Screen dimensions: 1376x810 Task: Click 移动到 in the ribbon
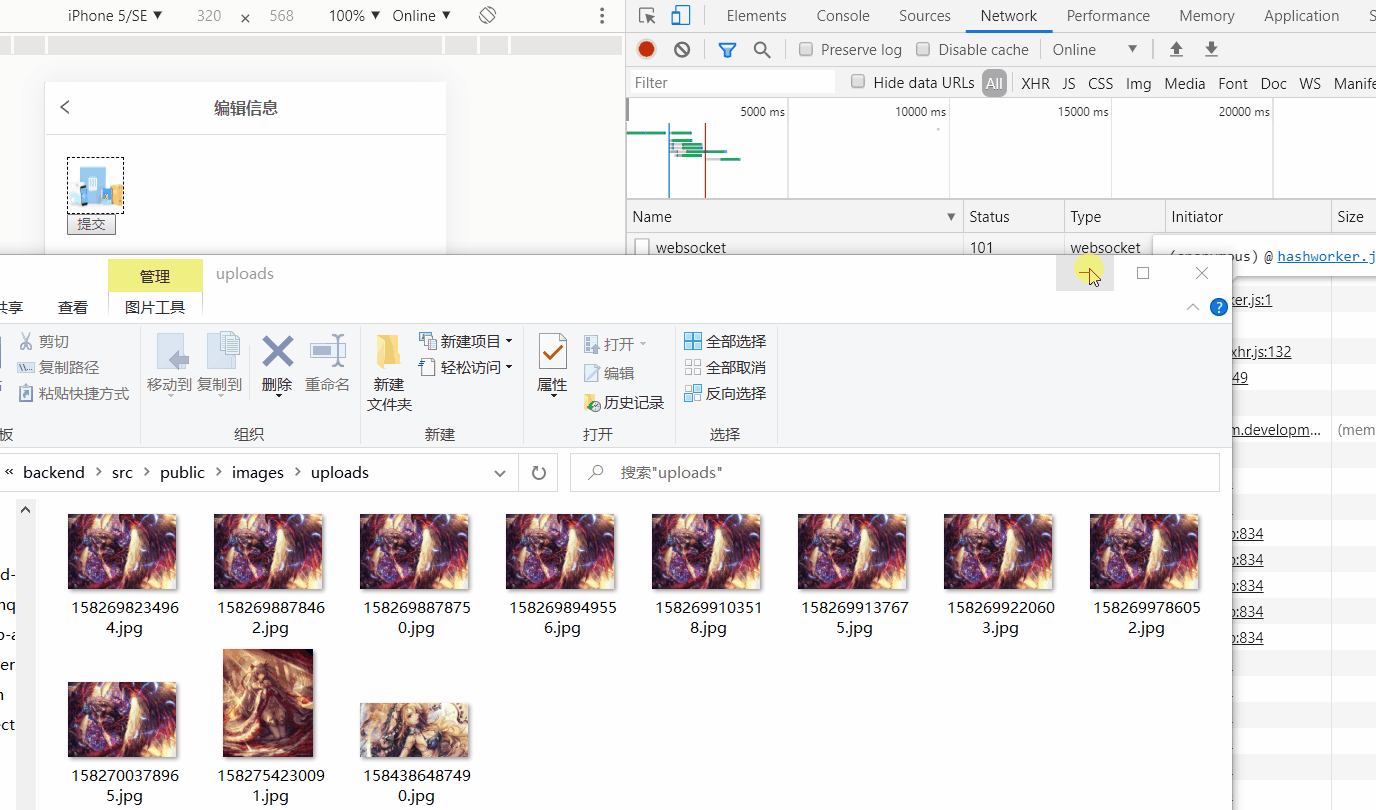pos(169,364)
